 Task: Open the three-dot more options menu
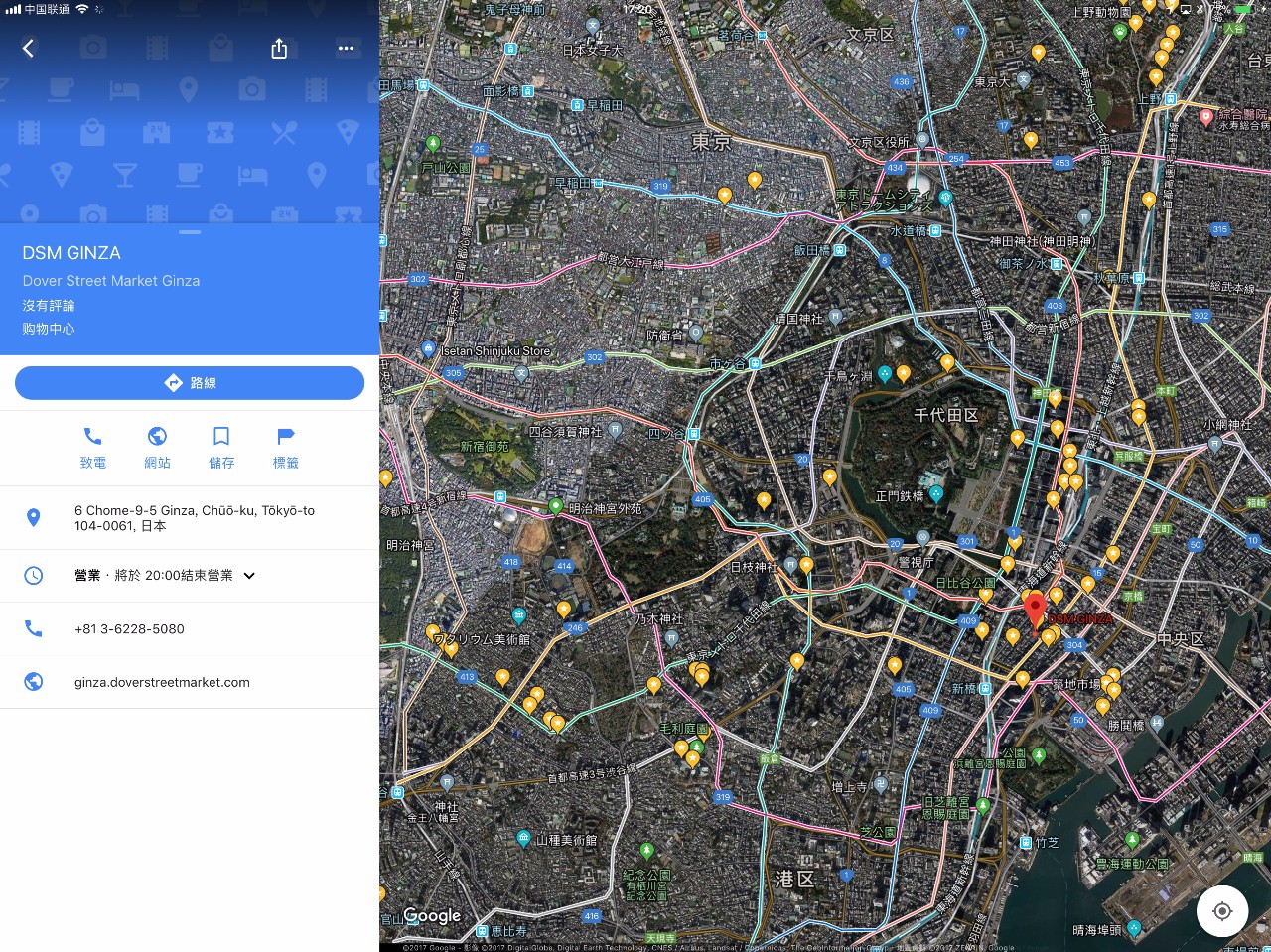click(346, 48)
